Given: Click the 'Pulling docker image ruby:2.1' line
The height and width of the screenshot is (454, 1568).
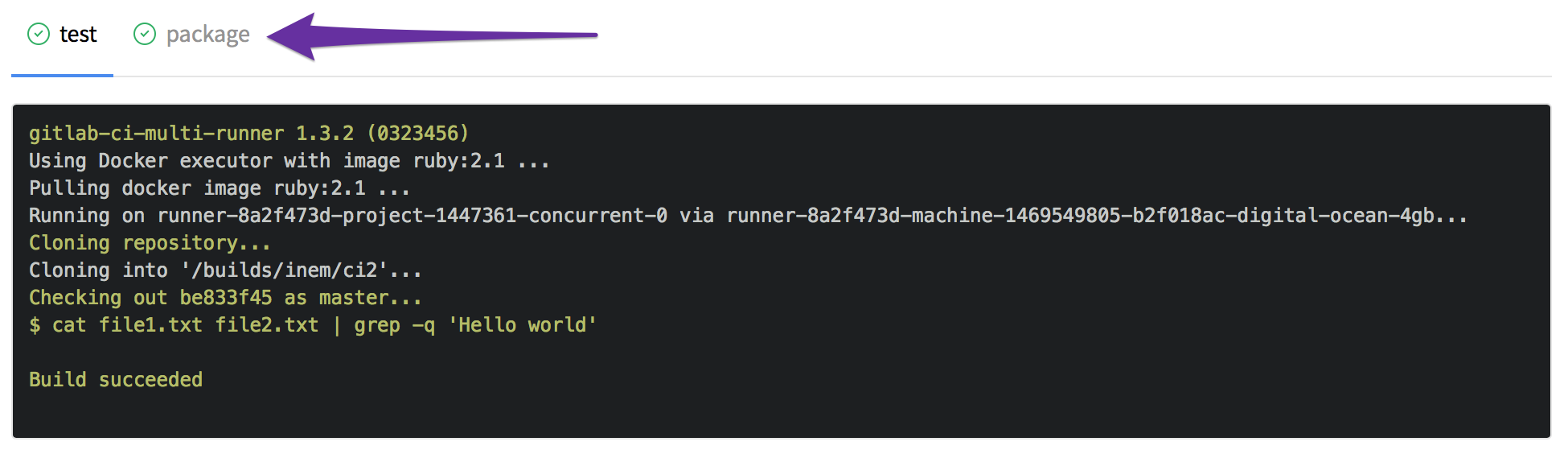Looking at the screenshot, I should [x=220, y=188].
